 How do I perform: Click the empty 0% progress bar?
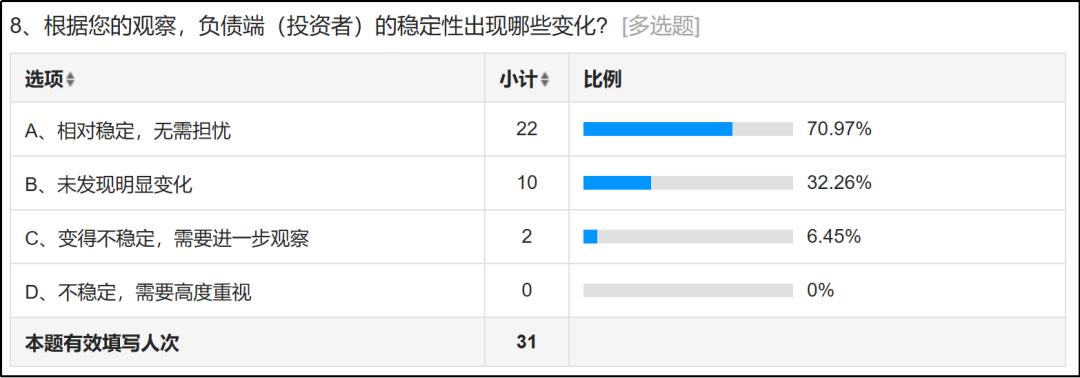pos(687,290)
